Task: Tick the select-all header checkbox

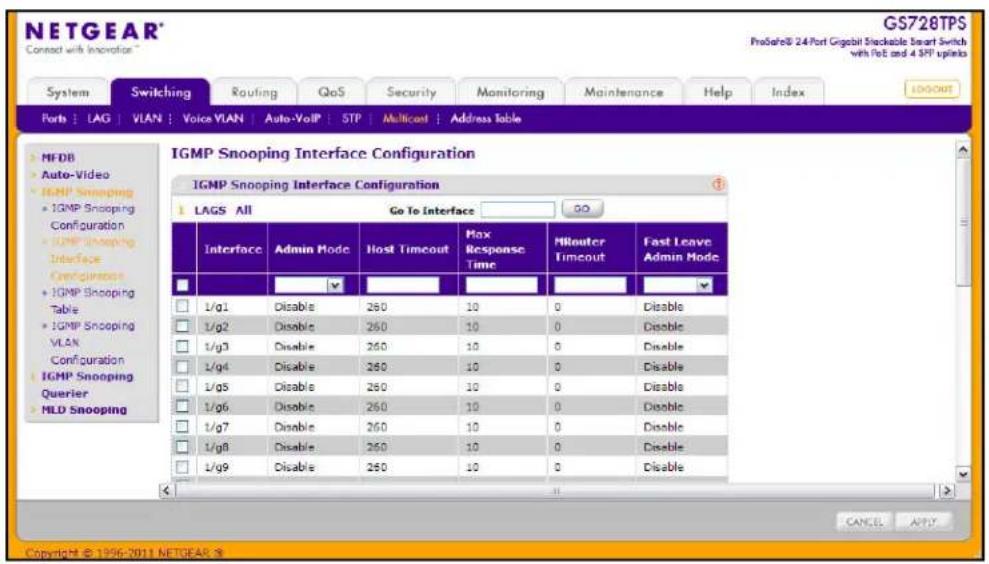Action: [182, 285]
